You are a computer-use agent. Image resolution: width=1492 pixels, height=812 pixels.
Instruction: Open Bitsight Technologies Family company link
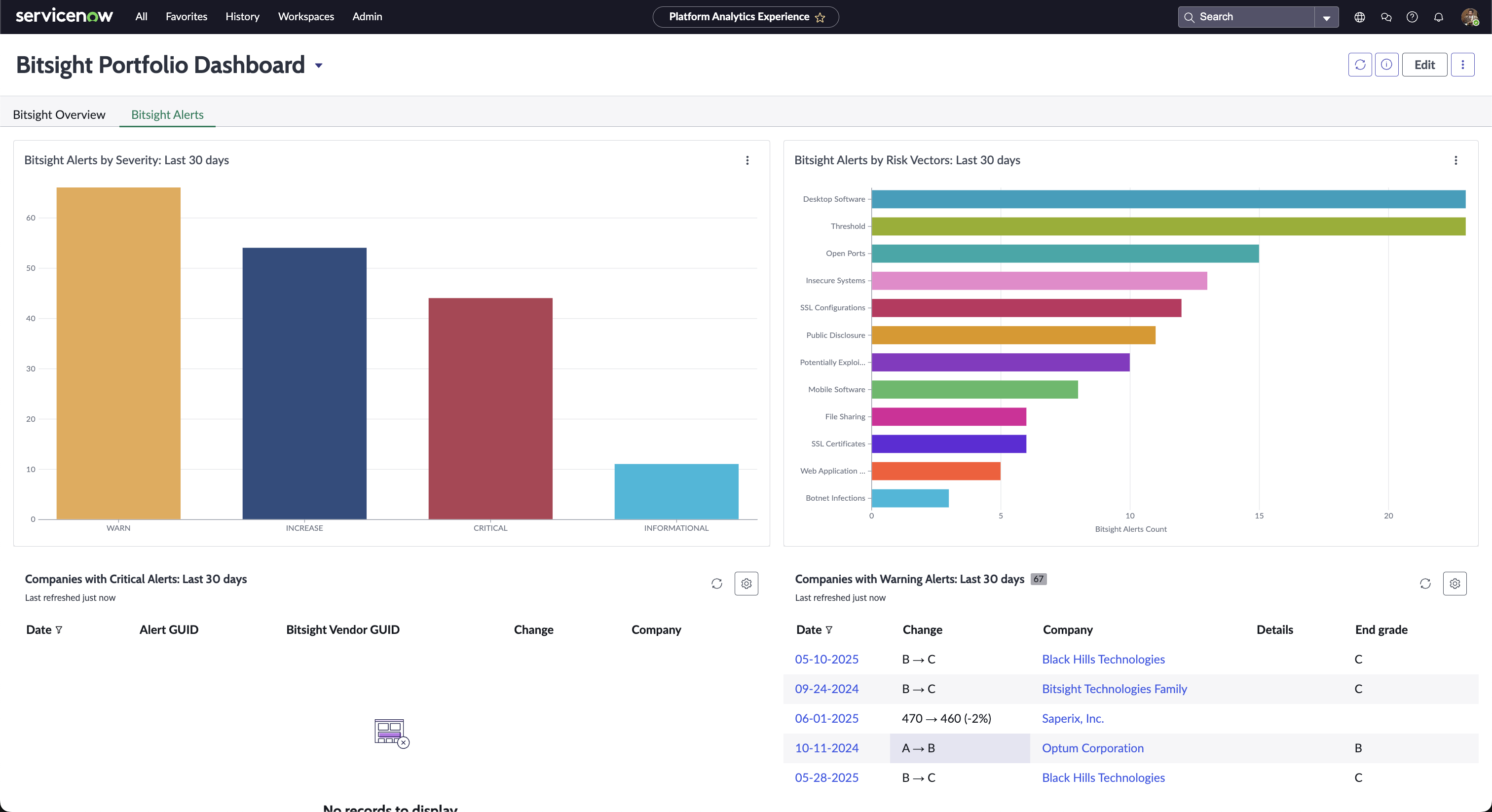(1115, 689)
